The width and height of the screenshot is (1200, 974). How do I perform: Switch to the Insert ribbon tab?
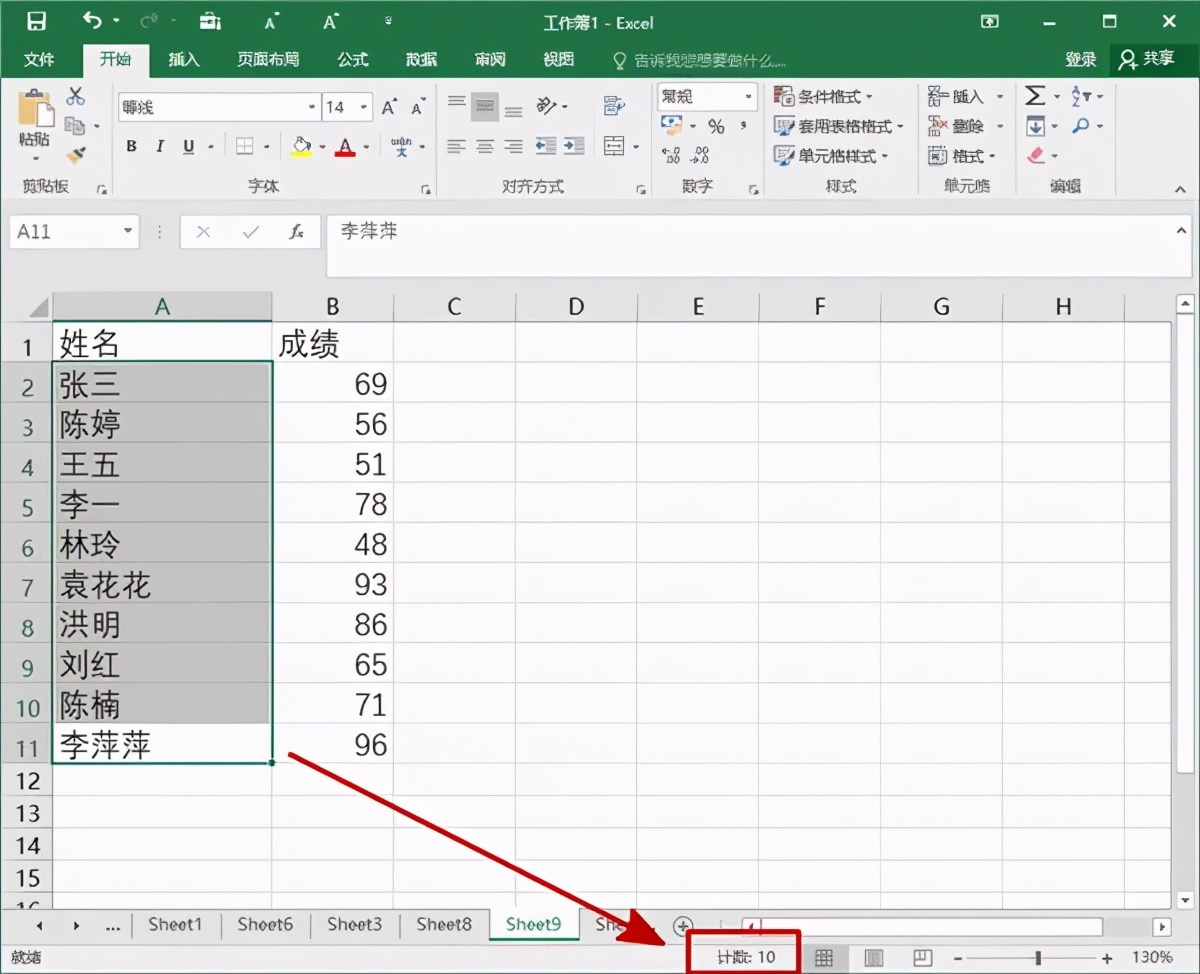pyautogui.click(x=184, y=59)
